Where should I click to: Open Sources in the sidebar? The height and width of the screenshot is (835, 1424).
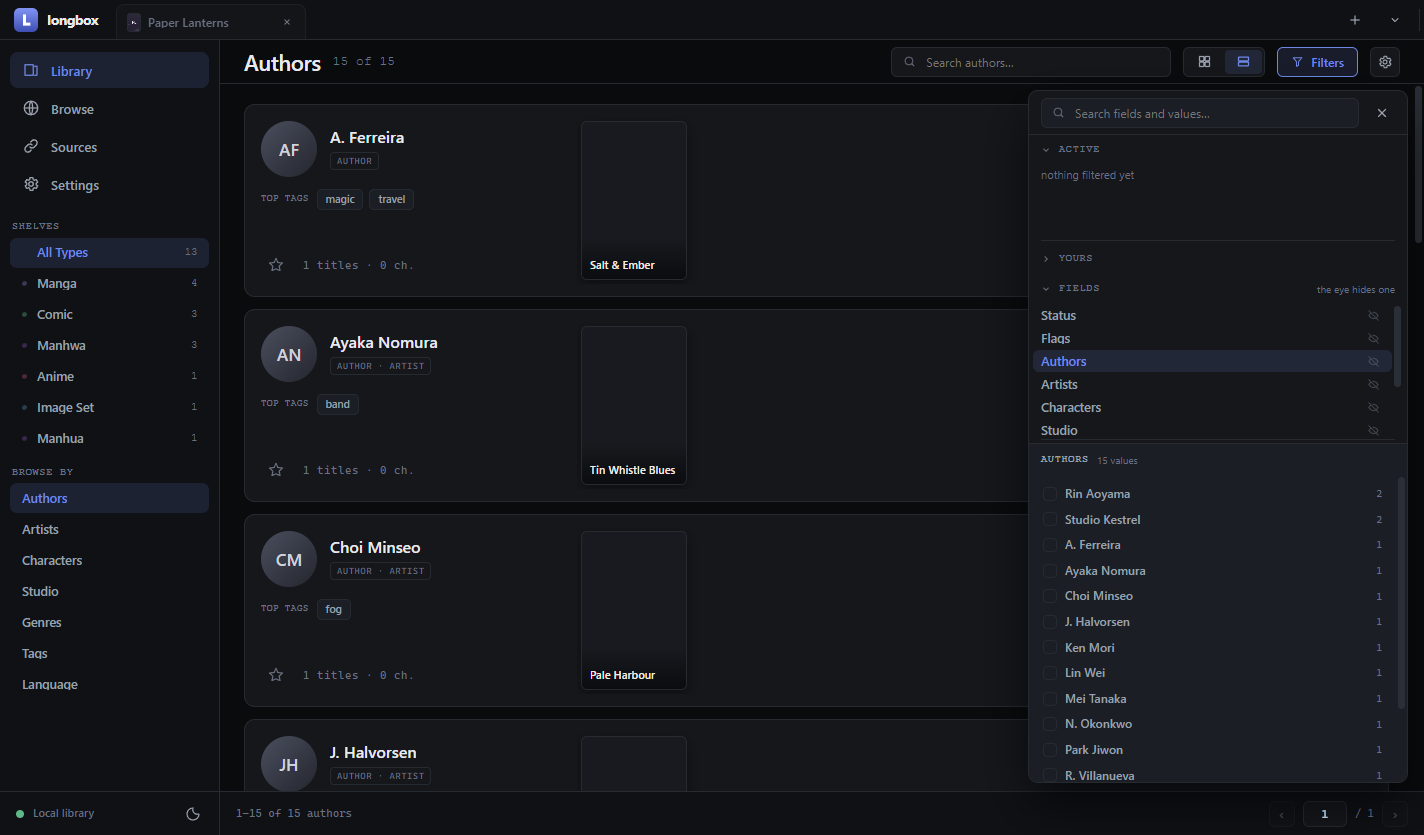pos(109,147)
